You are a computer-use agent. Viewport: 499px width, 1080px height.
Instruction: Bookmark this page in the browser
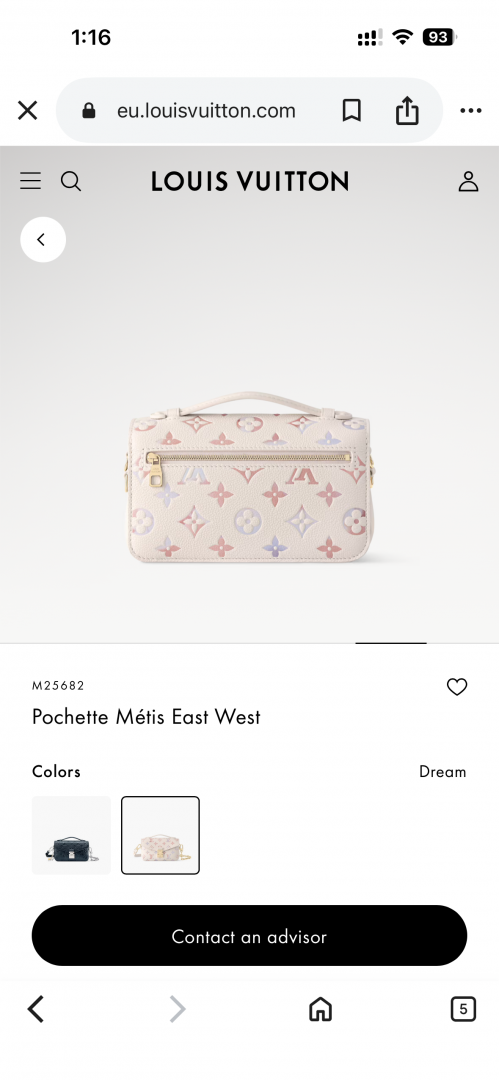click(352, 110)
